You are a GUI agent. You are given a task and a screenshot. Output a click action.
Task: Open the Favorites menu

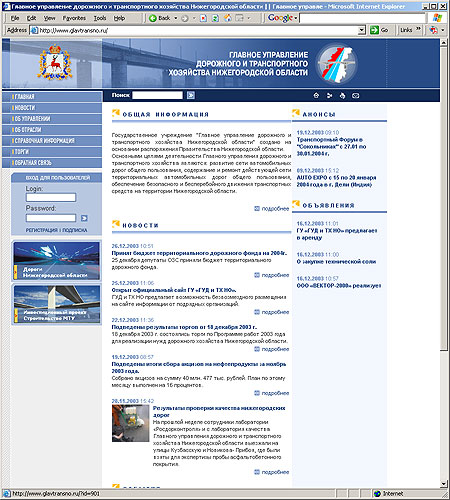(74, 18)
